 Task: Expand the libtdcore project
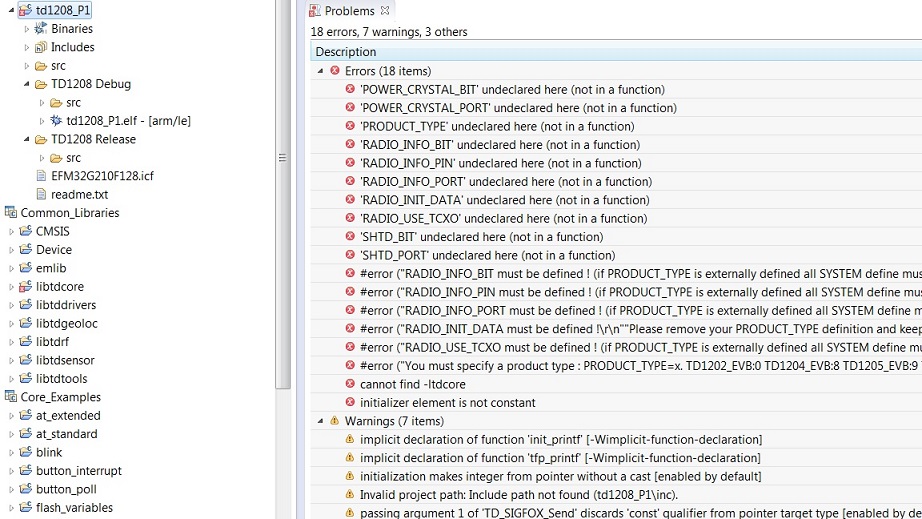11,287
